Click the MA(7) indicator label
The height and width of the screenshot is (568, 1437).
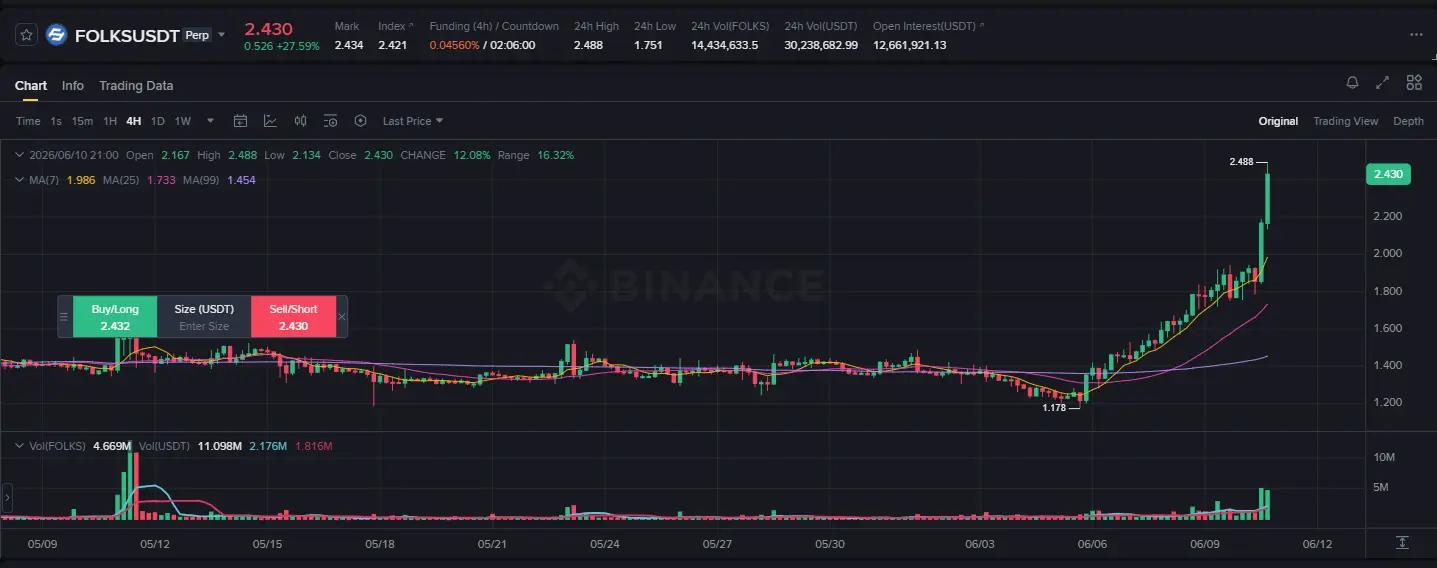[43, 179]
